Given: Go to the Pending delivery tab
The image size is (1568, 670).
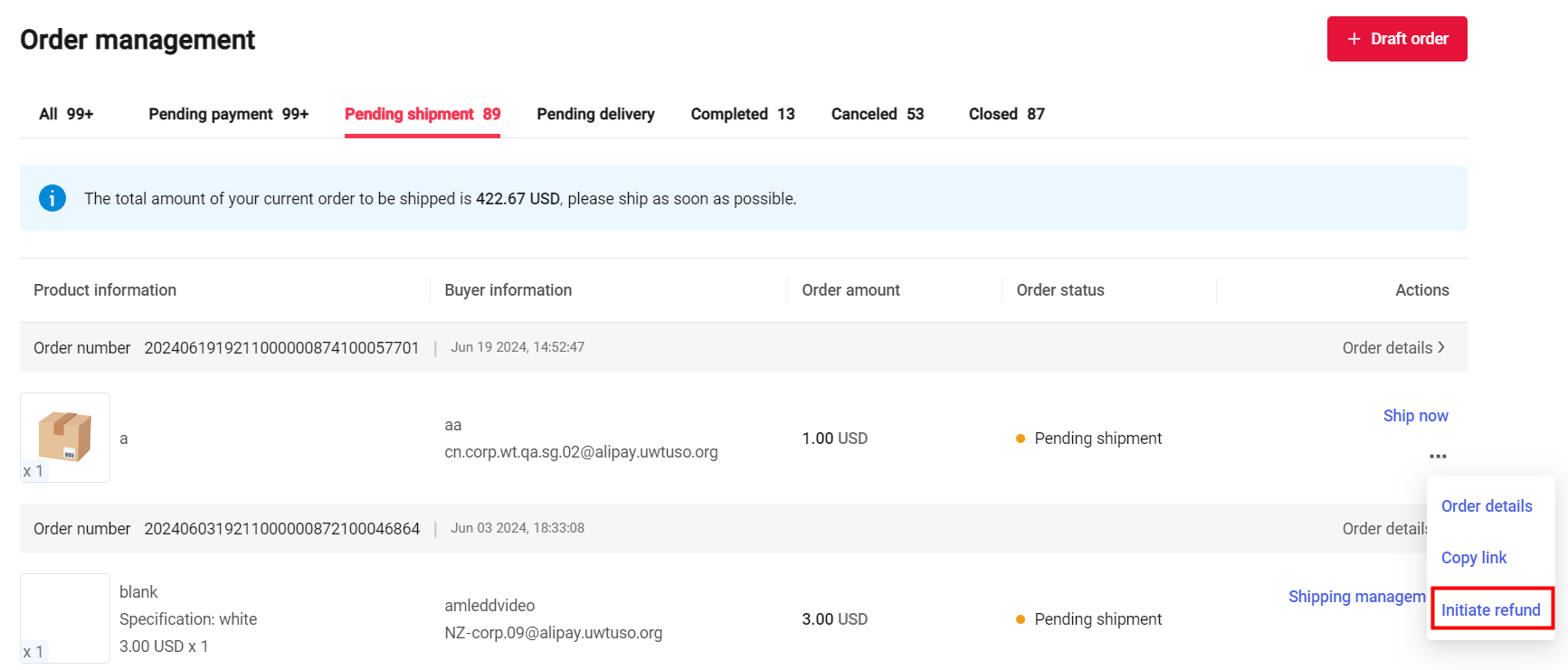Looking at the screenshot, I should click(595, 114).
